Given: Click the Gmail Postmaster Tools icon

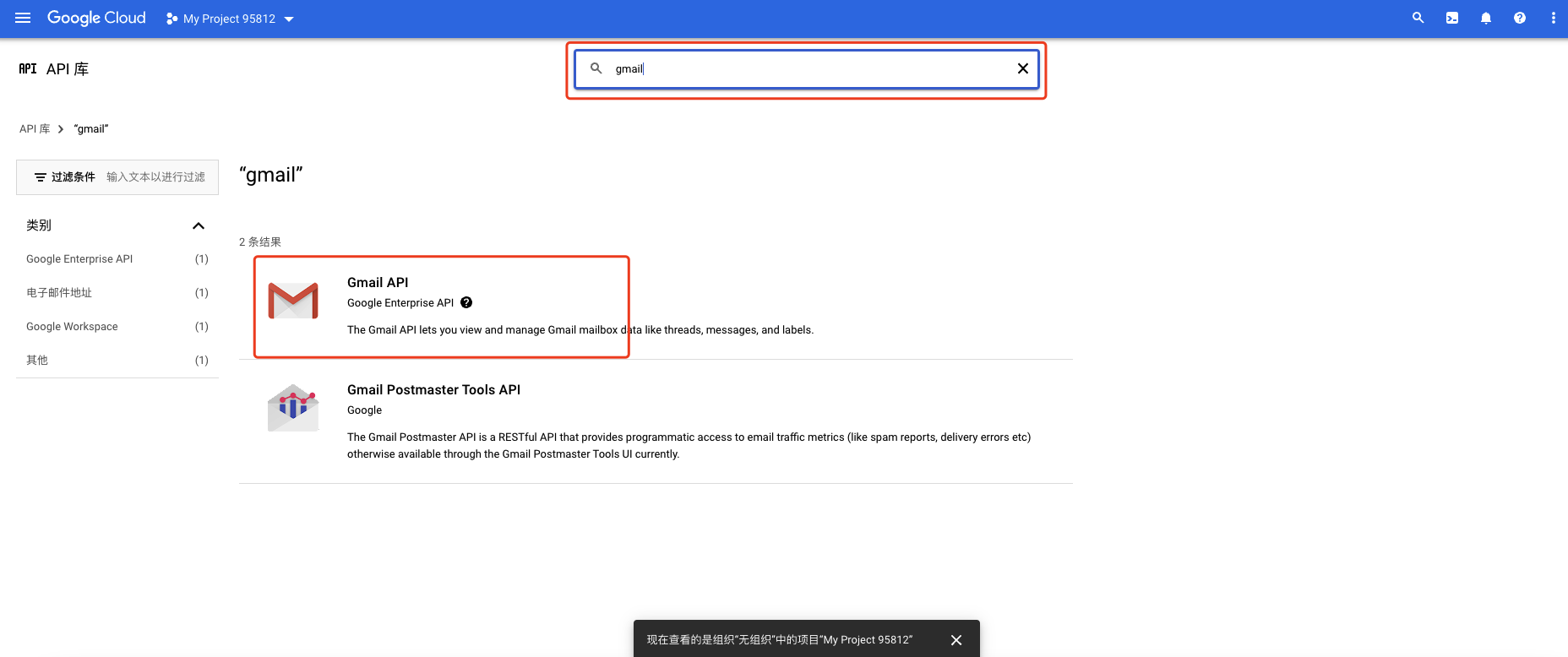Looking at the screenshot, I should pyautogui.click(x=293, y=408).
